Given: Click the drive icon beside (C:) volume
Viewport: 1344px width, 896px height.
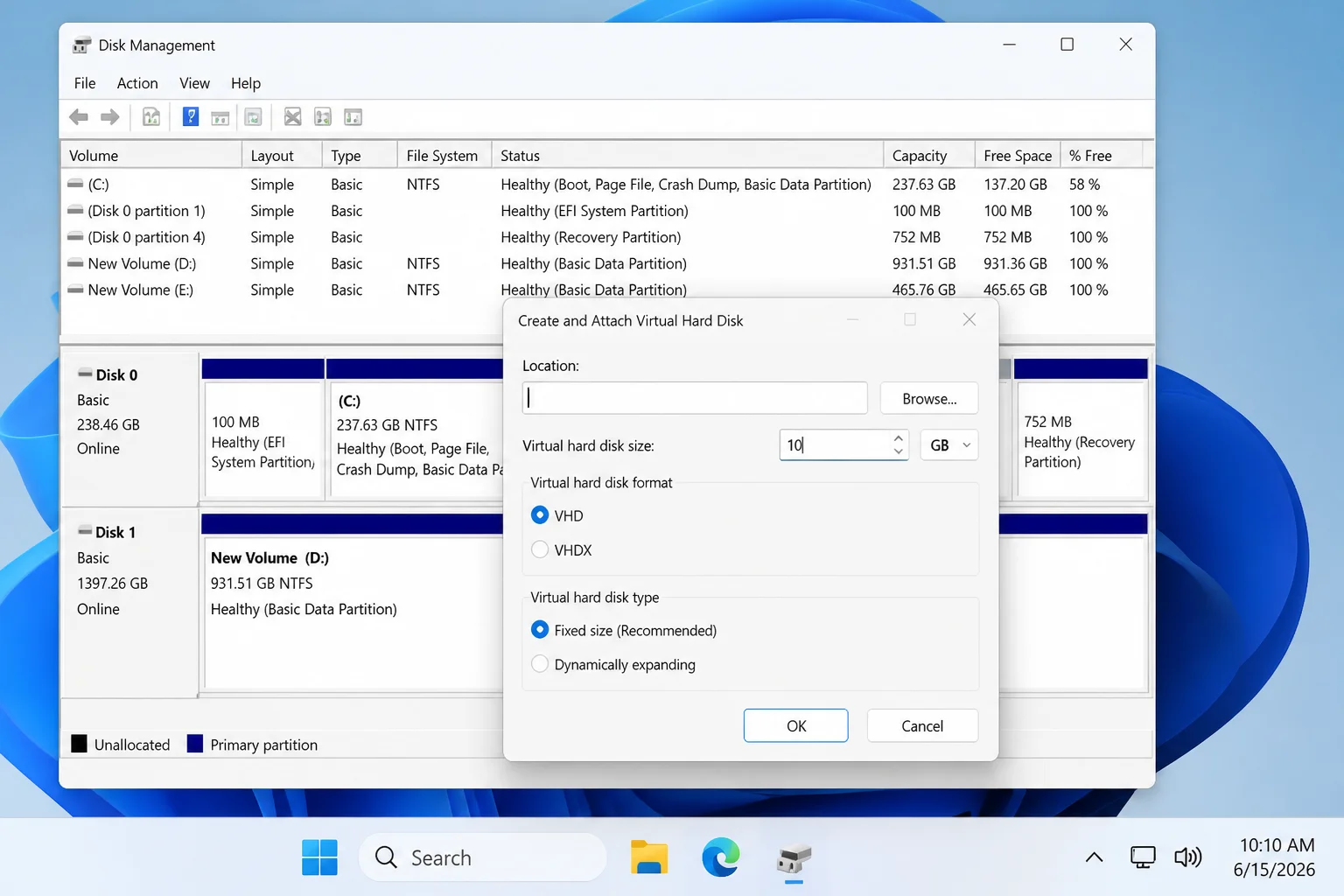Looking at the screenshot, I should (x=75, y=185).
